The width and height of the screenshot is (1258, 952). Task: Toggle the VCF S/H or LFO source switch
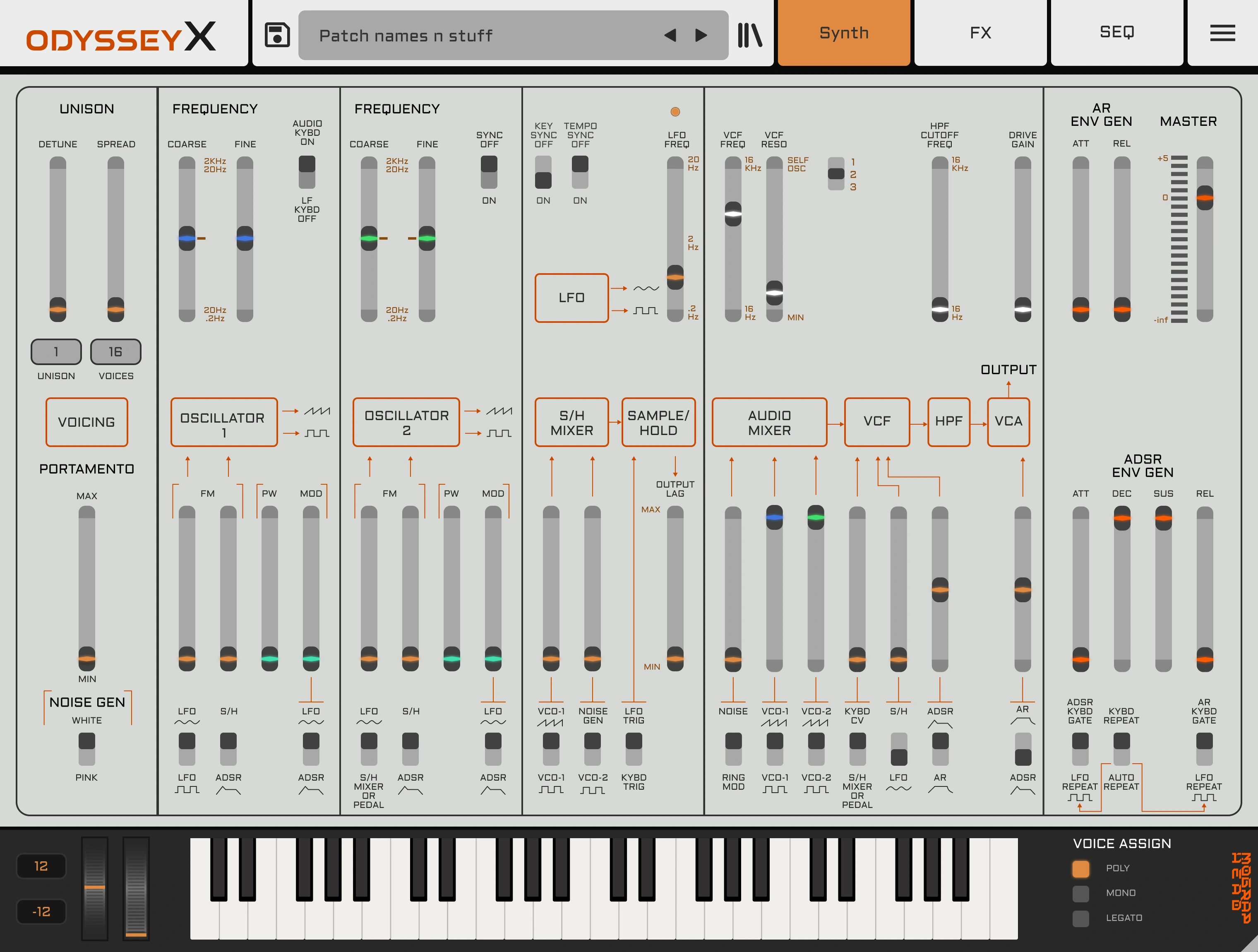pos(898,749)
